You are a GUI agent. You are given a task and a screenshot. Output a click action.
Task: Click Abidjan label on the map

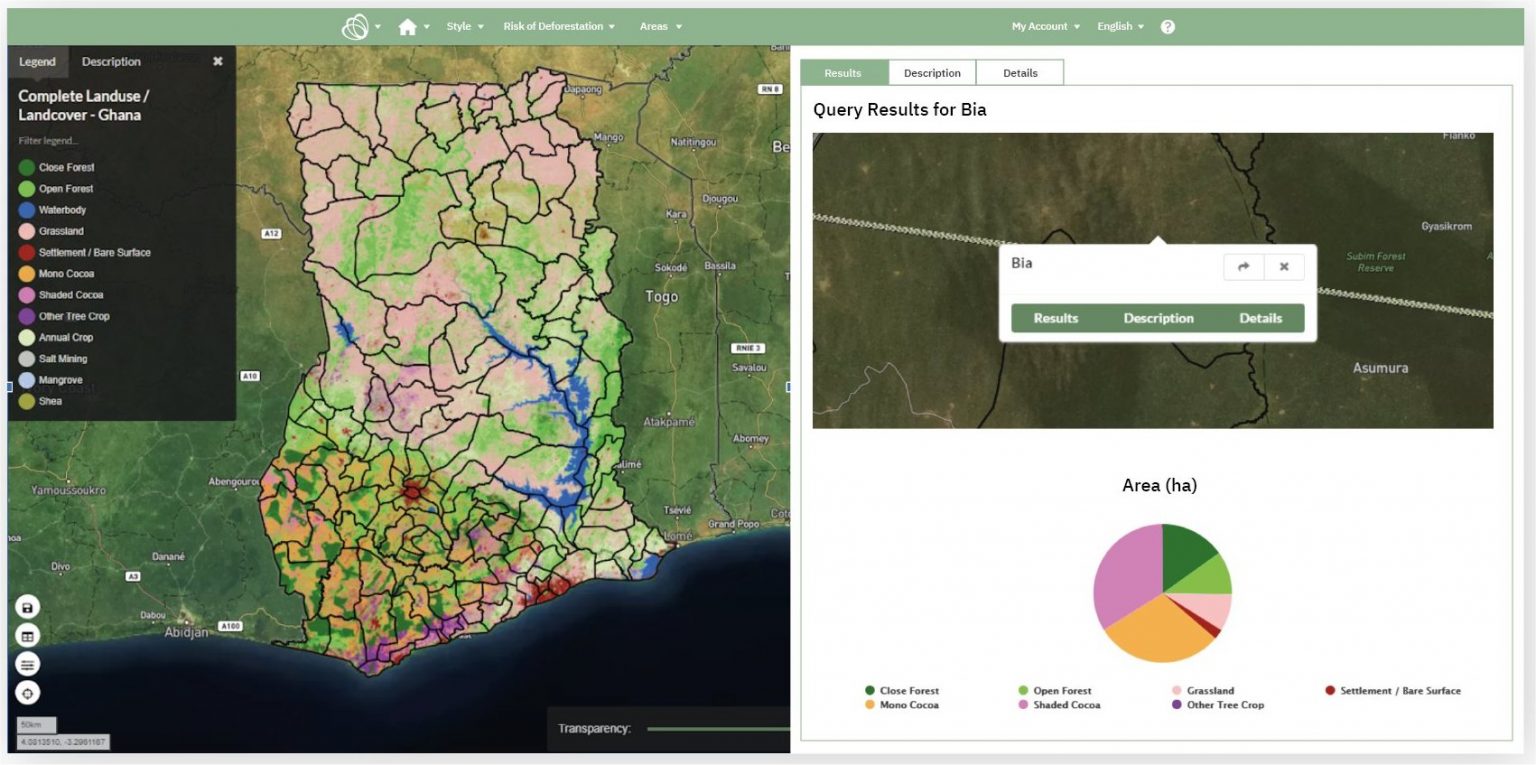[187, 632]
